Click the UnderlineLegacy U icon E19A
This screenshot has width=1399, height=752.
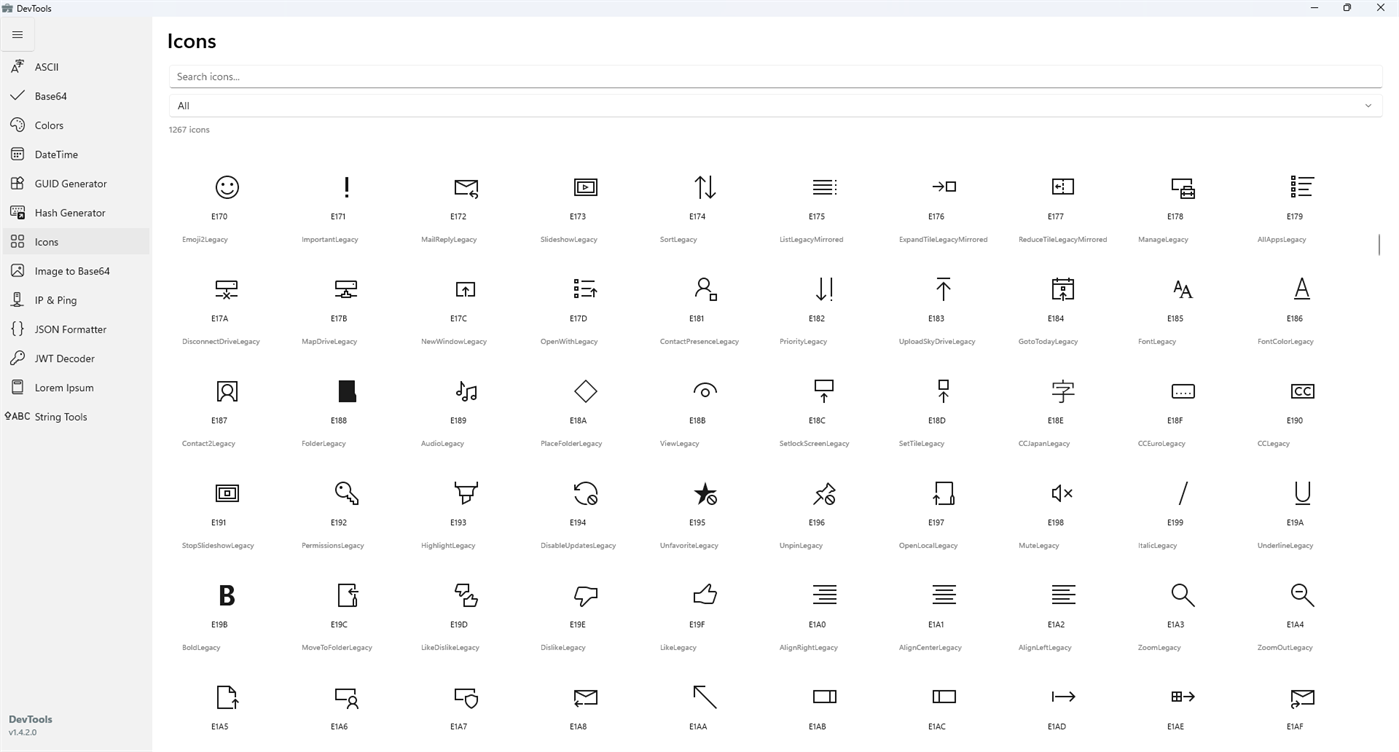click(x=1302, y=493)
